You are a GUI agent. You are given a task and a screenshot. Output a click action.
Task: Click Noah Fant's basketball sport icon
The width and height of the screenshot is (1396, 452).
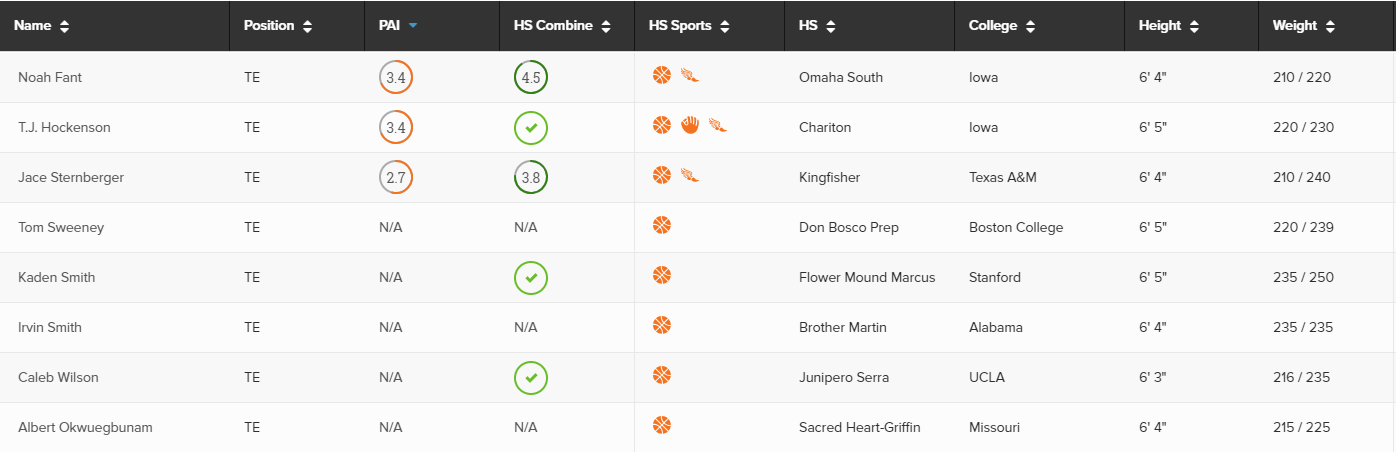point(662,75)
